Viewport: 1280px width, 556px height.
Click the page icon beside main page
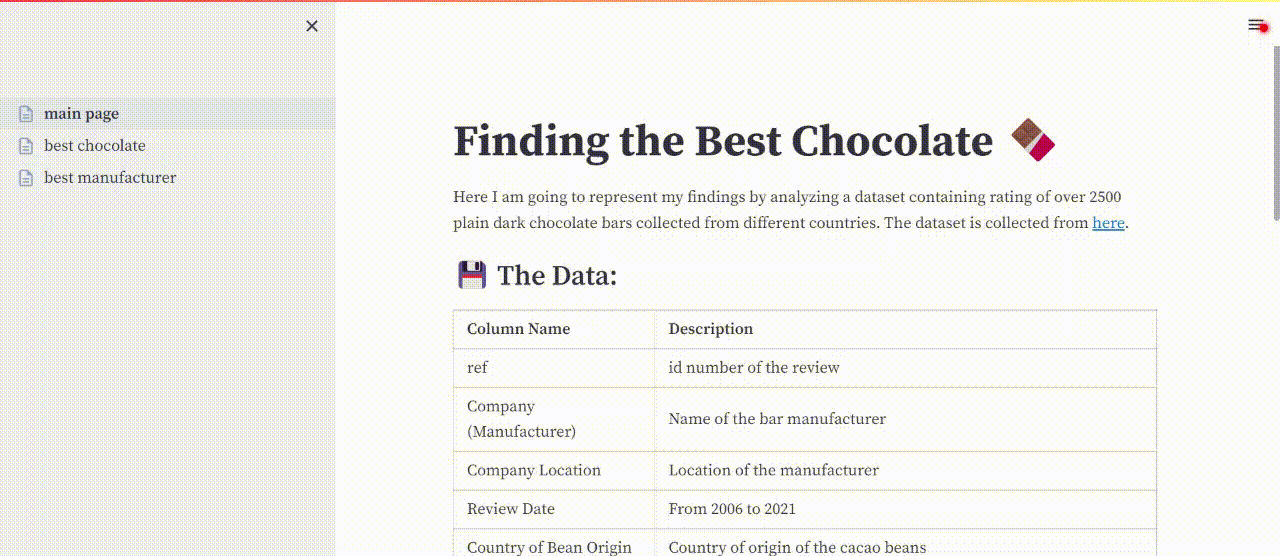(x=27, y=114)
